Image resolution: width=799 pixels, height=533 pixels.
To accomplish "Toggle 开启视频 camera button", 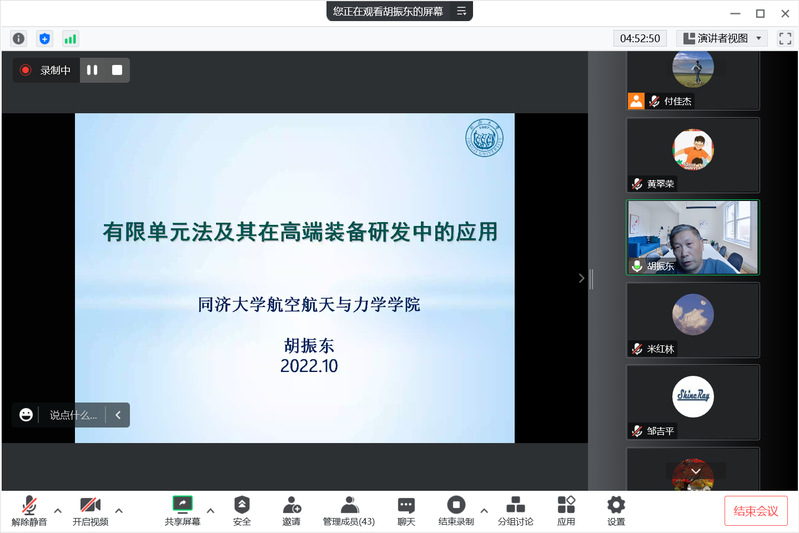I will [x=90, y=510].
